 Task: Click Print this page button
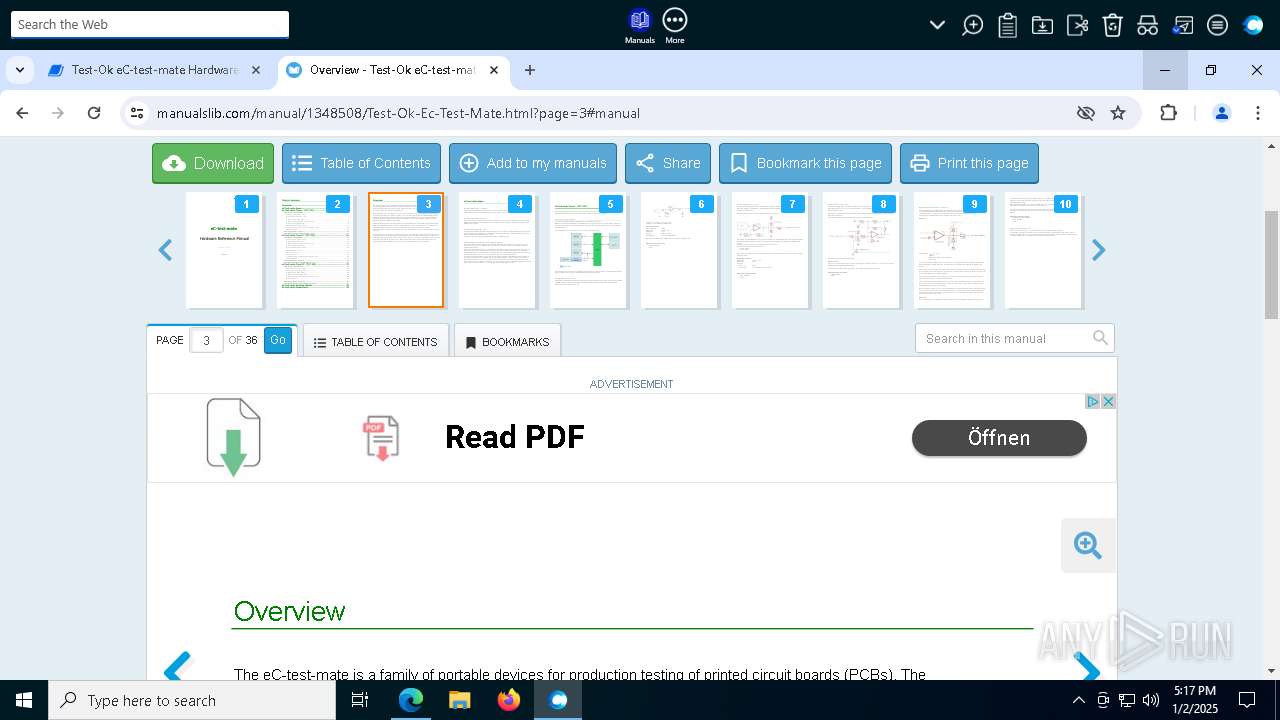pyautogui.click(x=969, y=163)
